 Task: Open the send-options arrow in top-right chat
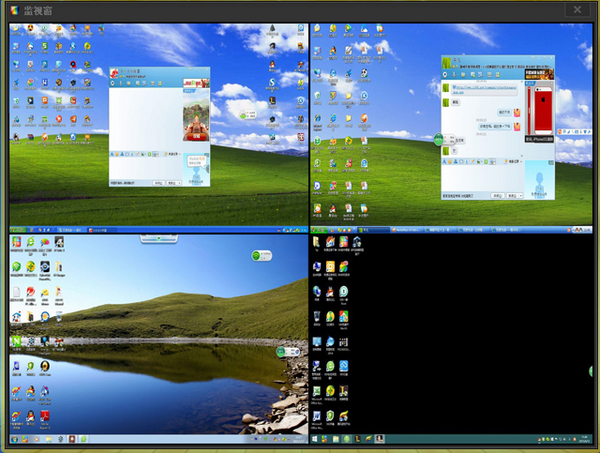(520, 196)
